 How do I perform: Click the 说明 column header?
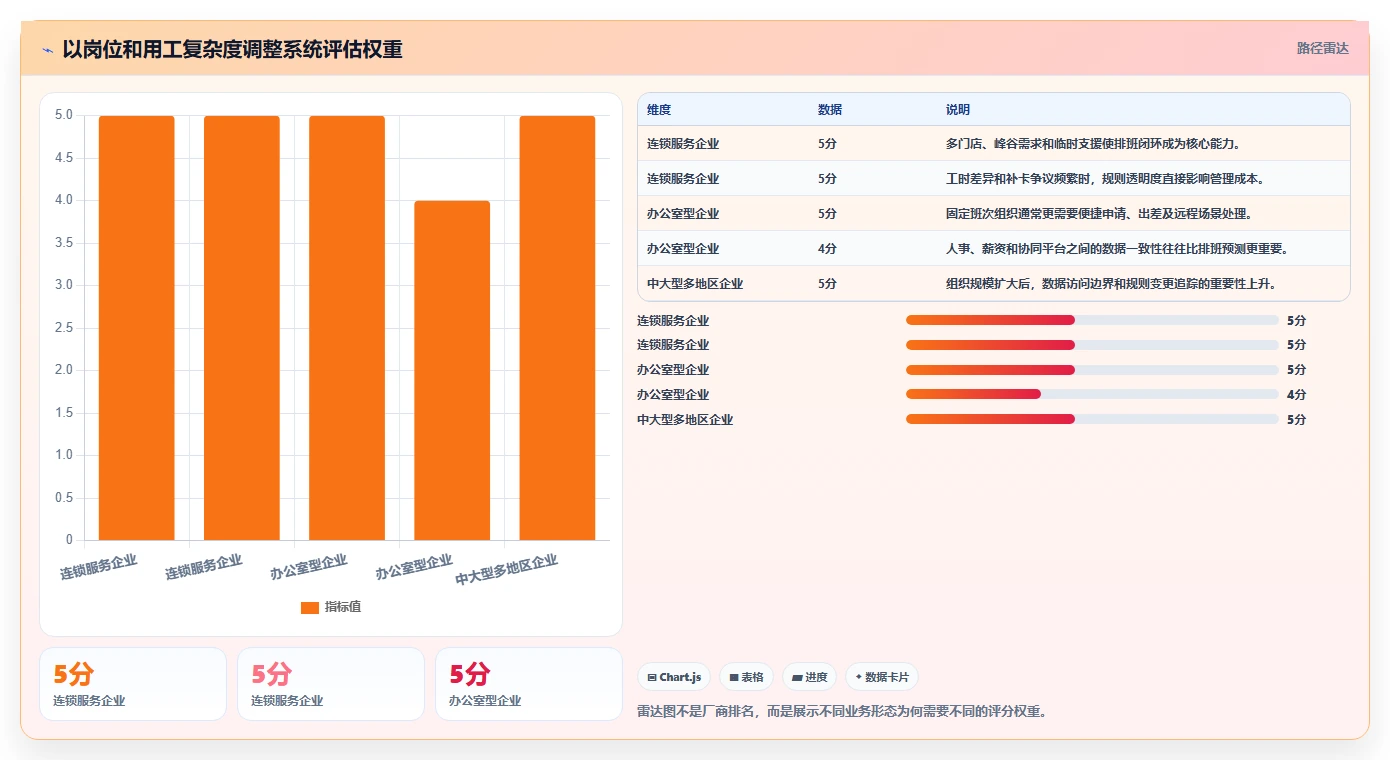[958, 110]
